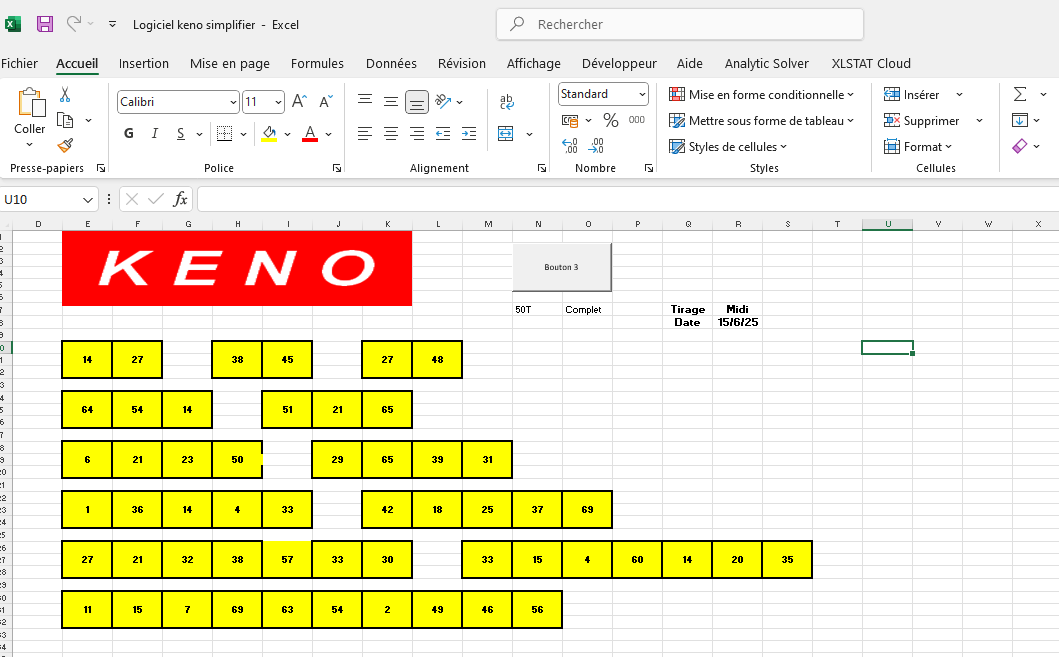Screen dimensions: 1059x657
Task: Toggle italic (I) formatting
Action: 155,134
